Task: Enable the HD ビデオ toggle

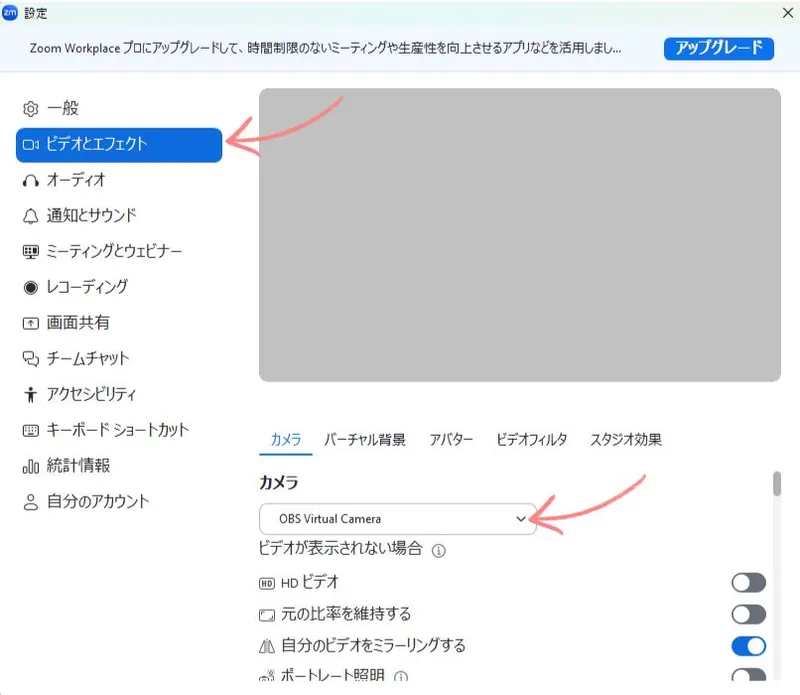Action: click(748, 582)
